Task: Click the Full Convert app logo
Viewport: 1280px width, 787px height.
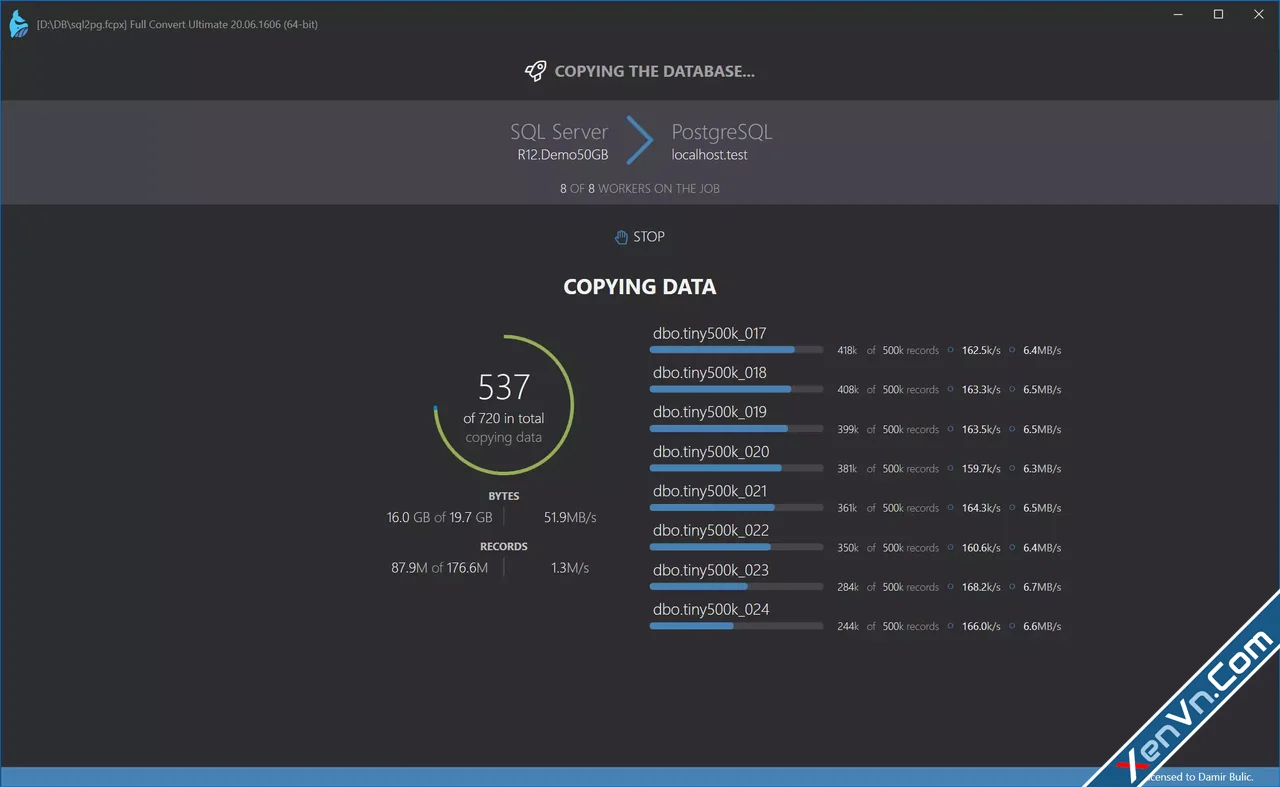Action: tap(19, 24)
